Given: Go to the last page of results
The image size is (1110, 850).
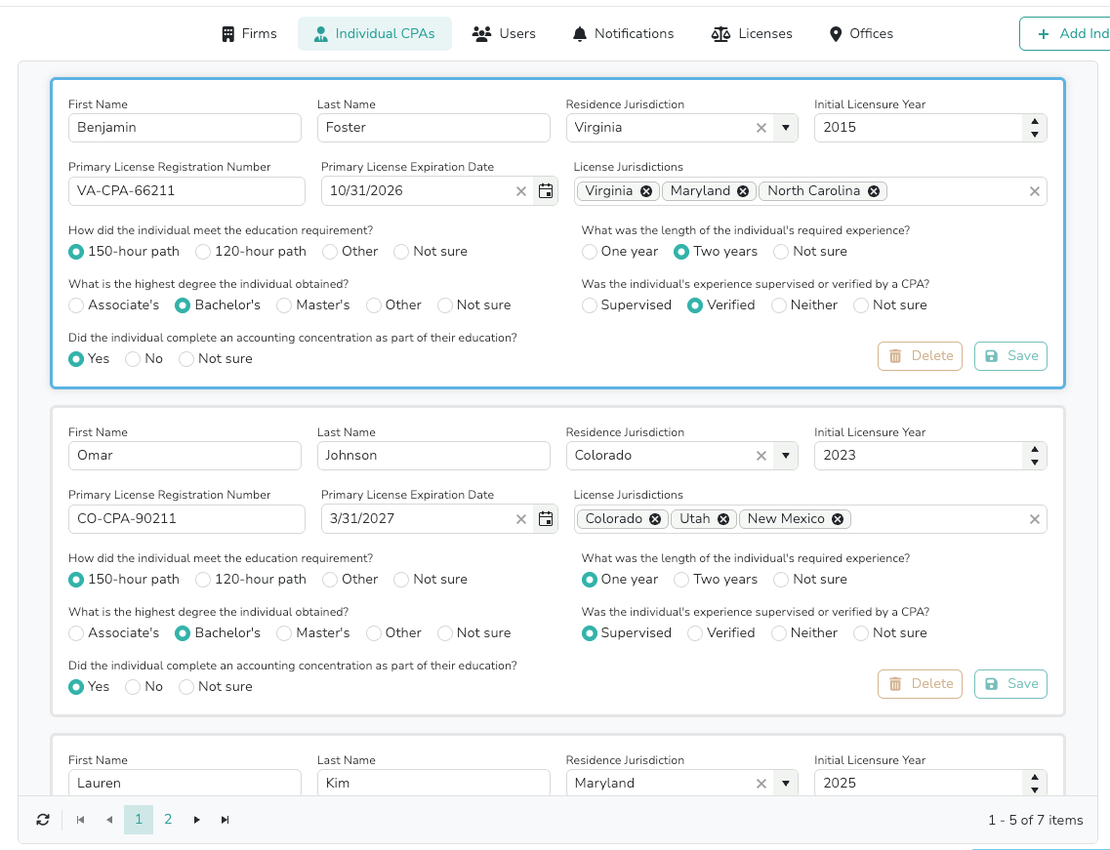Looking at the screenshot, I should click(225, 820).
